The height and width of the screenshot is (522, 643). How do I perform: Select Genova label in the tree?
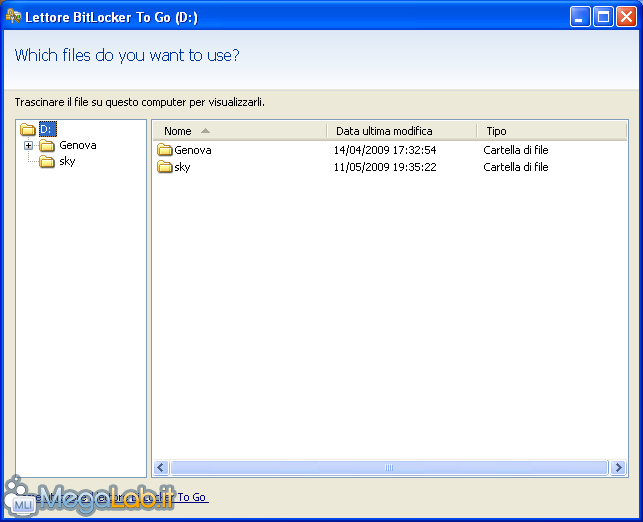click(78, 145)
